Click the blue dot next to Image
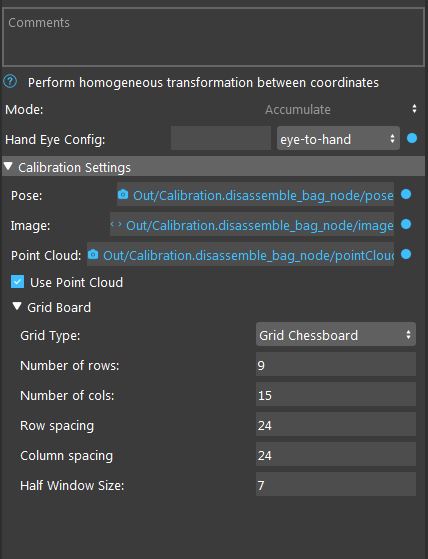Viewport: 428px width, 559px height. coord(406,224)
